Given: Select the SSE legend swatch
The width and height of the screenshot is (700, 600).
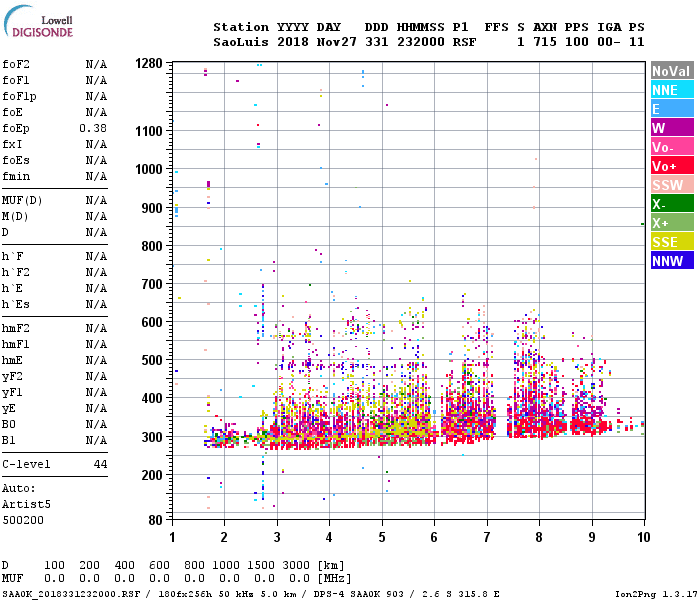Looking at the screenshot, I should click(672, 242).
